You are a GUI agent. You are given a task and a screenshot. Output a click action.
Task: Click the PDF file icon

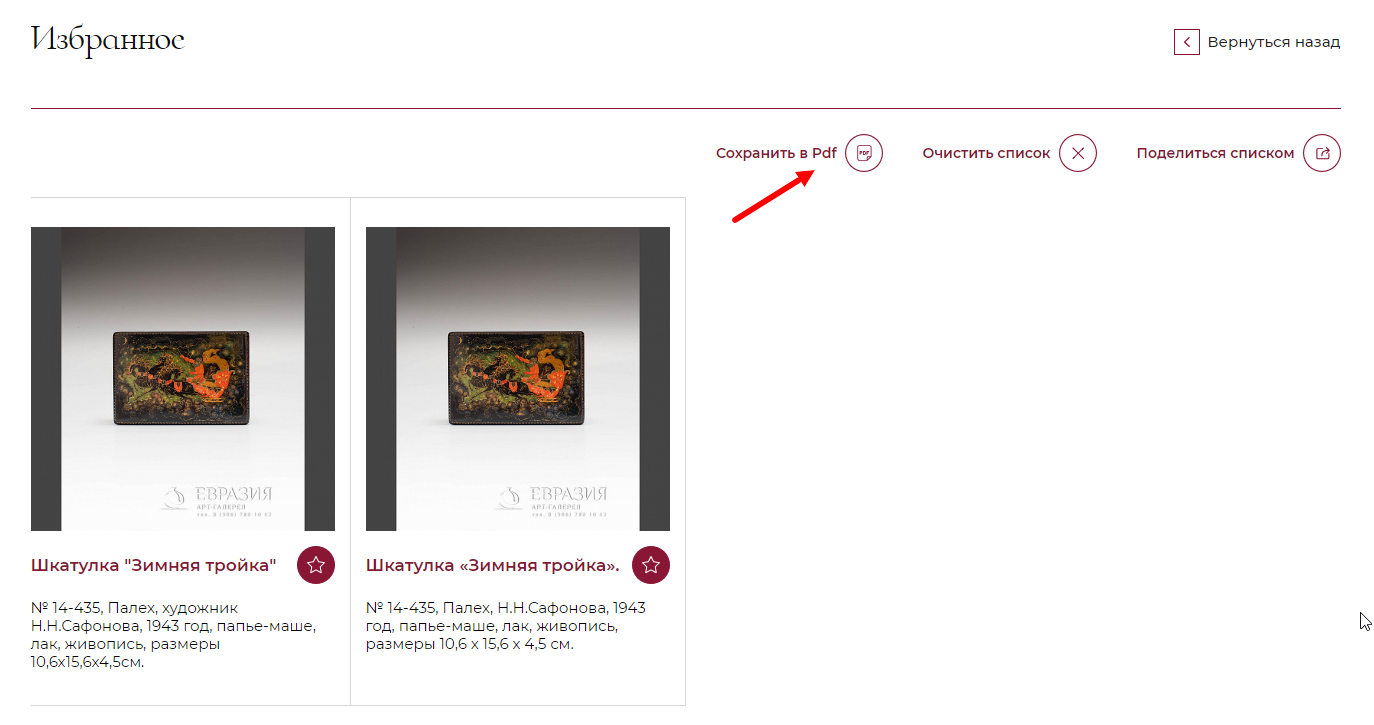point(864,153)
